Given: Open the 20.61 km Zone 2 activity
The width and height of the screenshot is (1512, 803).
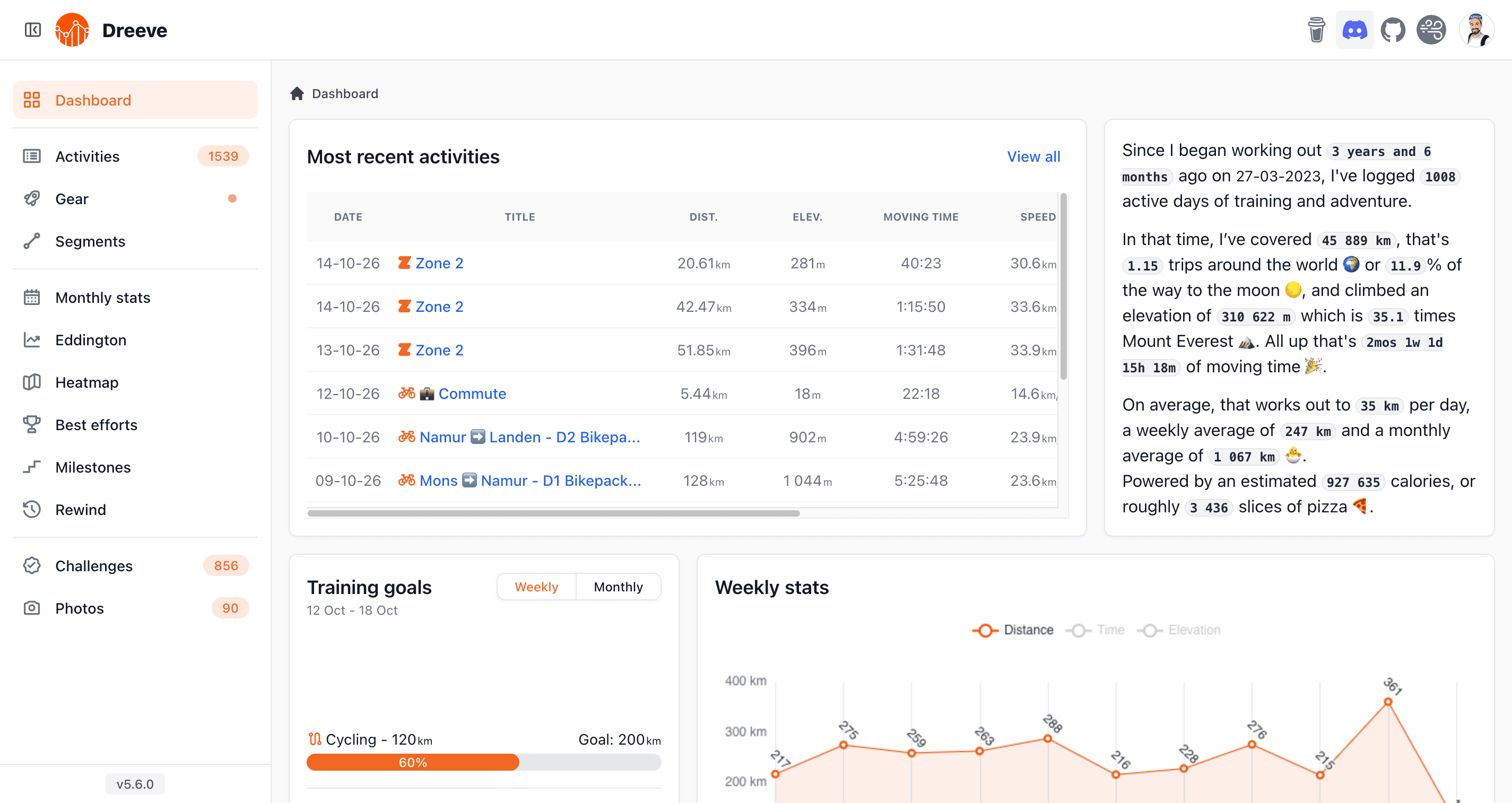Looking at the screenshot, I should pos(439,263).
